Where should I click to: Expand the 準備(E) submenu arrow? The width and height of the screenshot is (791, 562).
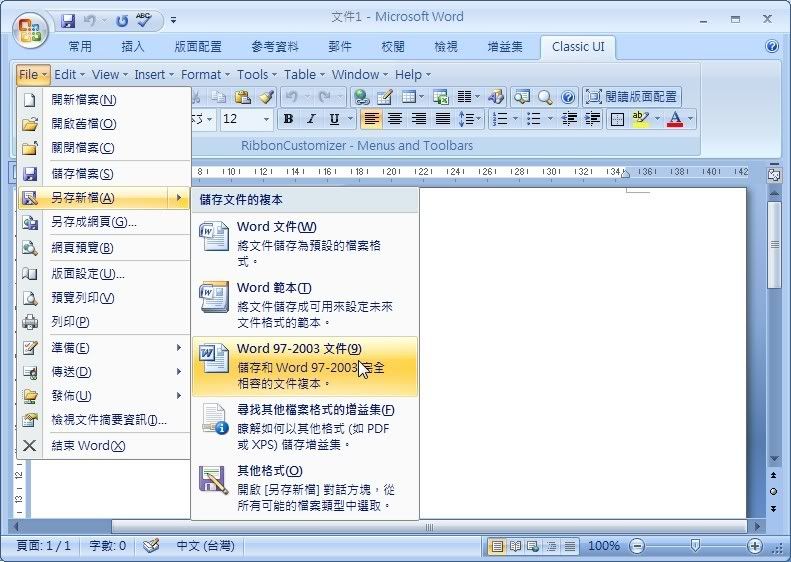point(179,348)
